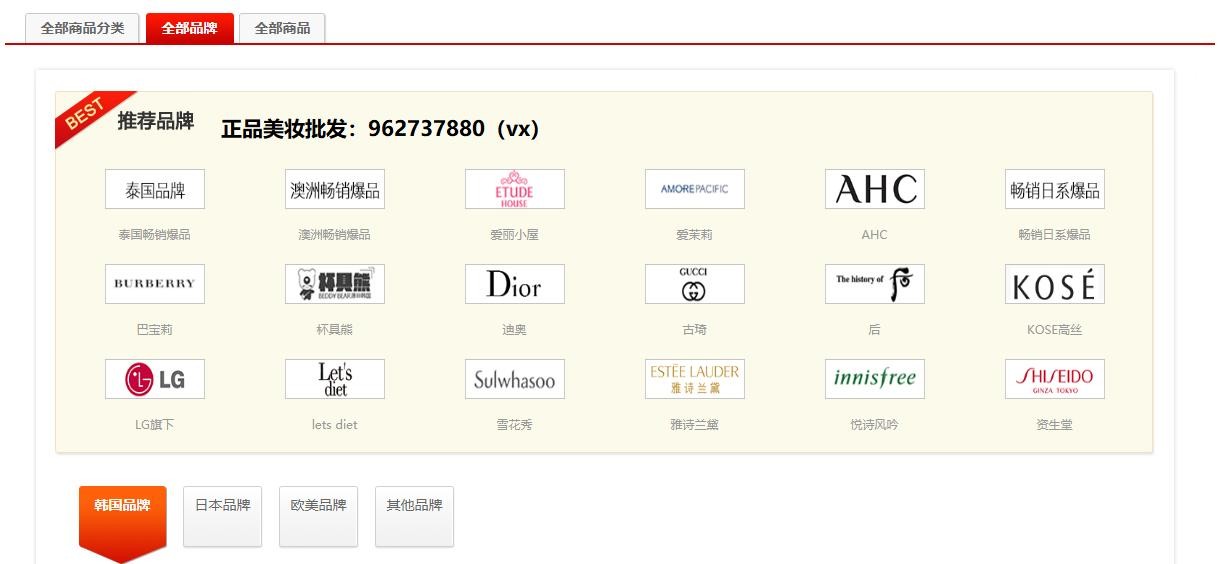Switch to the 全部商品分类 tab
The width and height of the screenshot is (1219, 564).
coord(82,28)
